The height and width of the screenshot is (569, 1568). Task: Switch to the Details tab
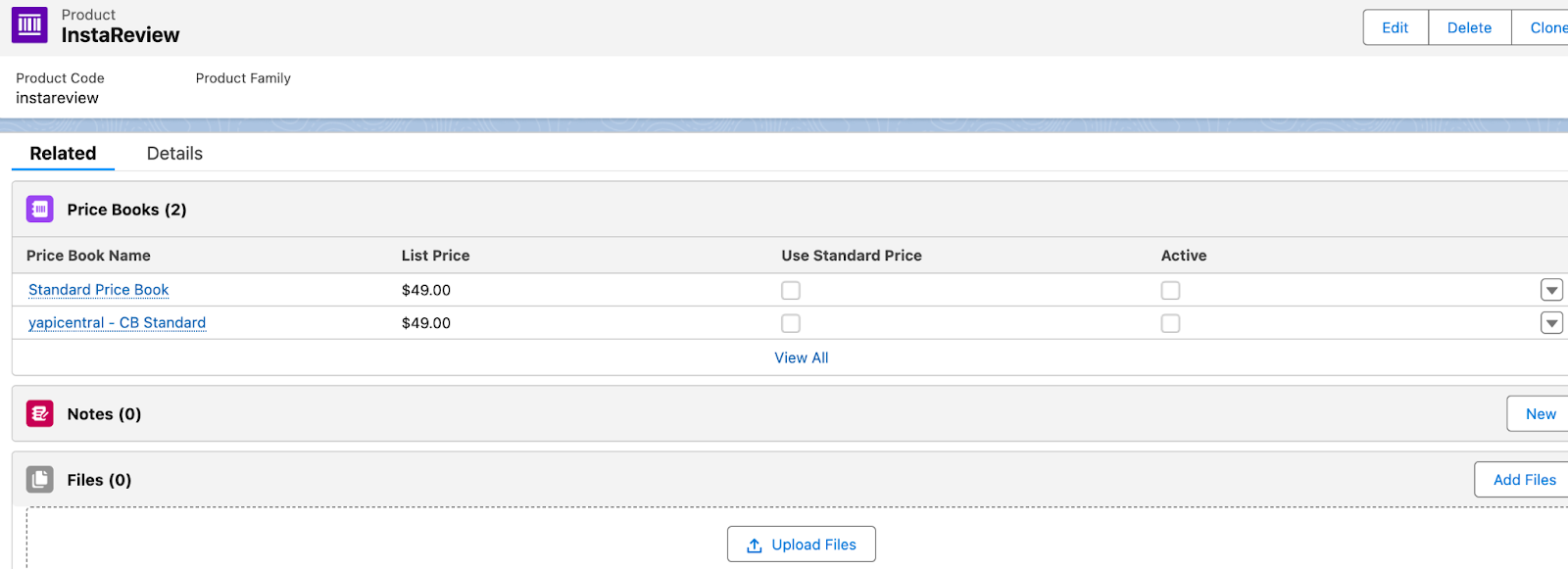[174, 154]
